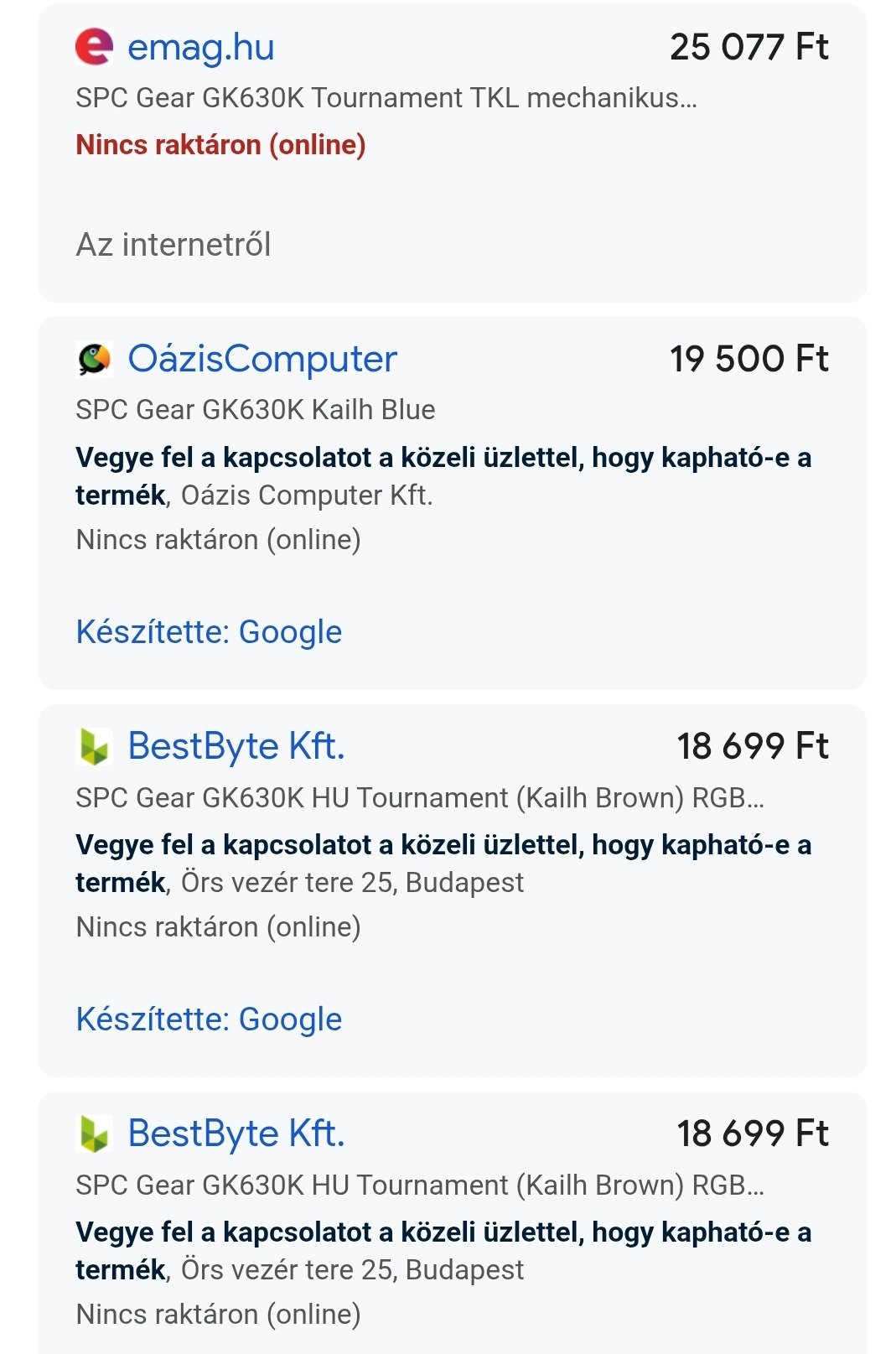
Task: Open the first BestByte Kft. store link
Action: [236, 746]
